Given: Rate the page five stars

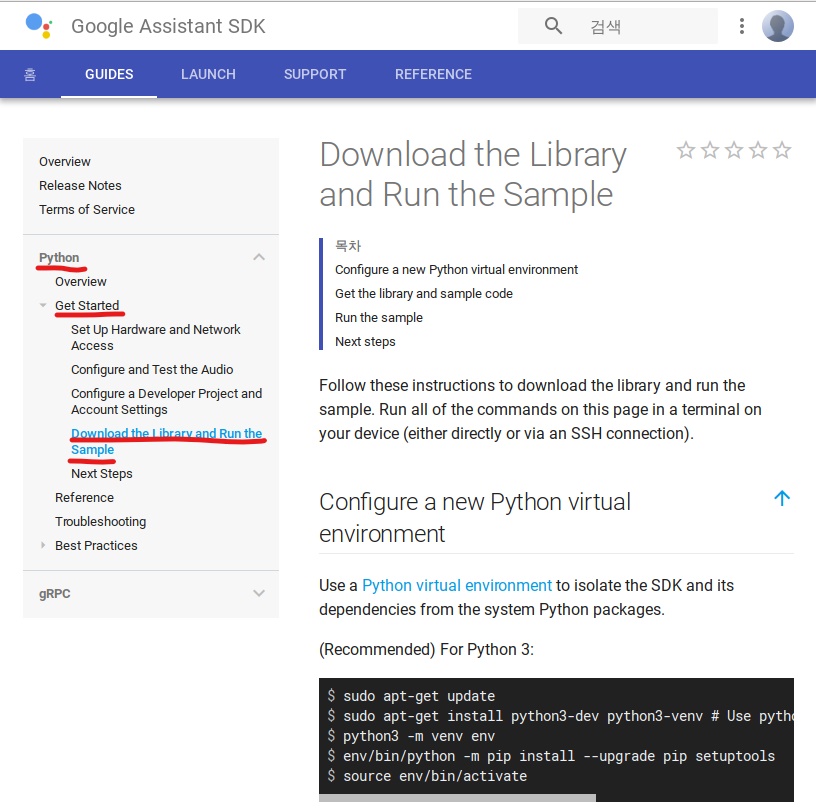Looking at the screenshot, I should point(782,150).
